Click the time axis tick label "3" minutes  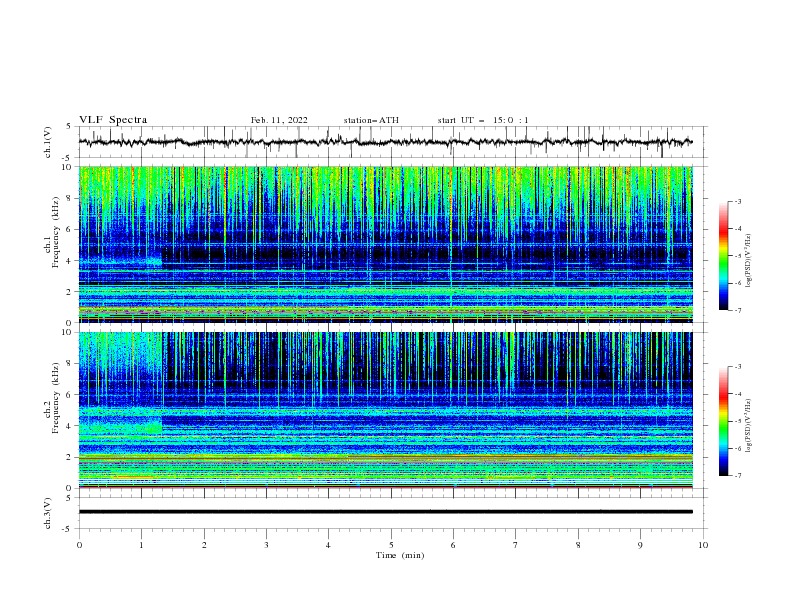pos(266,545)
